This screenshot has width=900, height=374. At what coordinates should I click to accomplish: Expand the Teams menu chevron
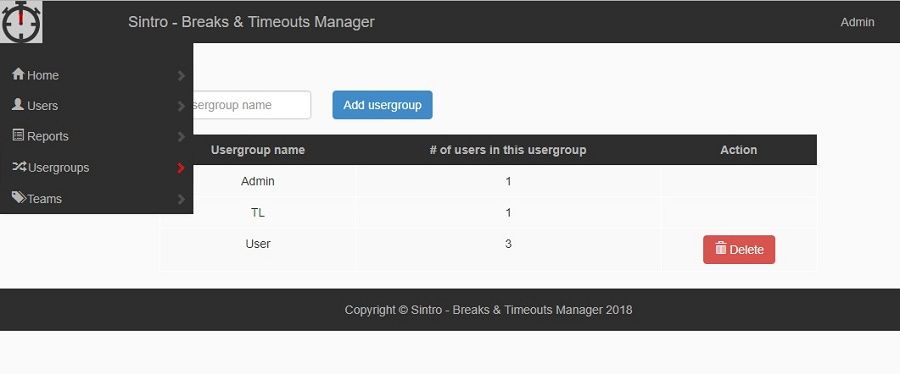click(x=181, y=199)
